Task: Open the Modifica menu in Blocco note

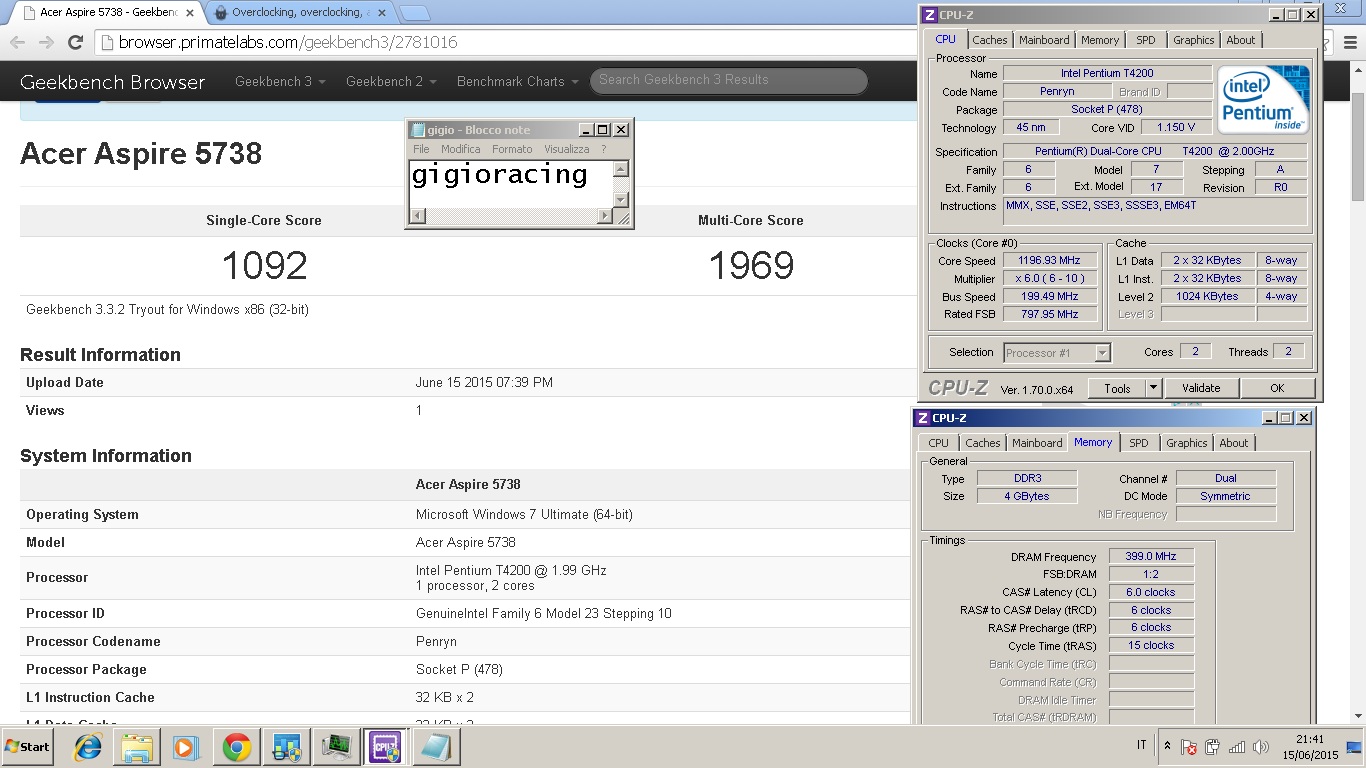Action: tap(461, 149)
